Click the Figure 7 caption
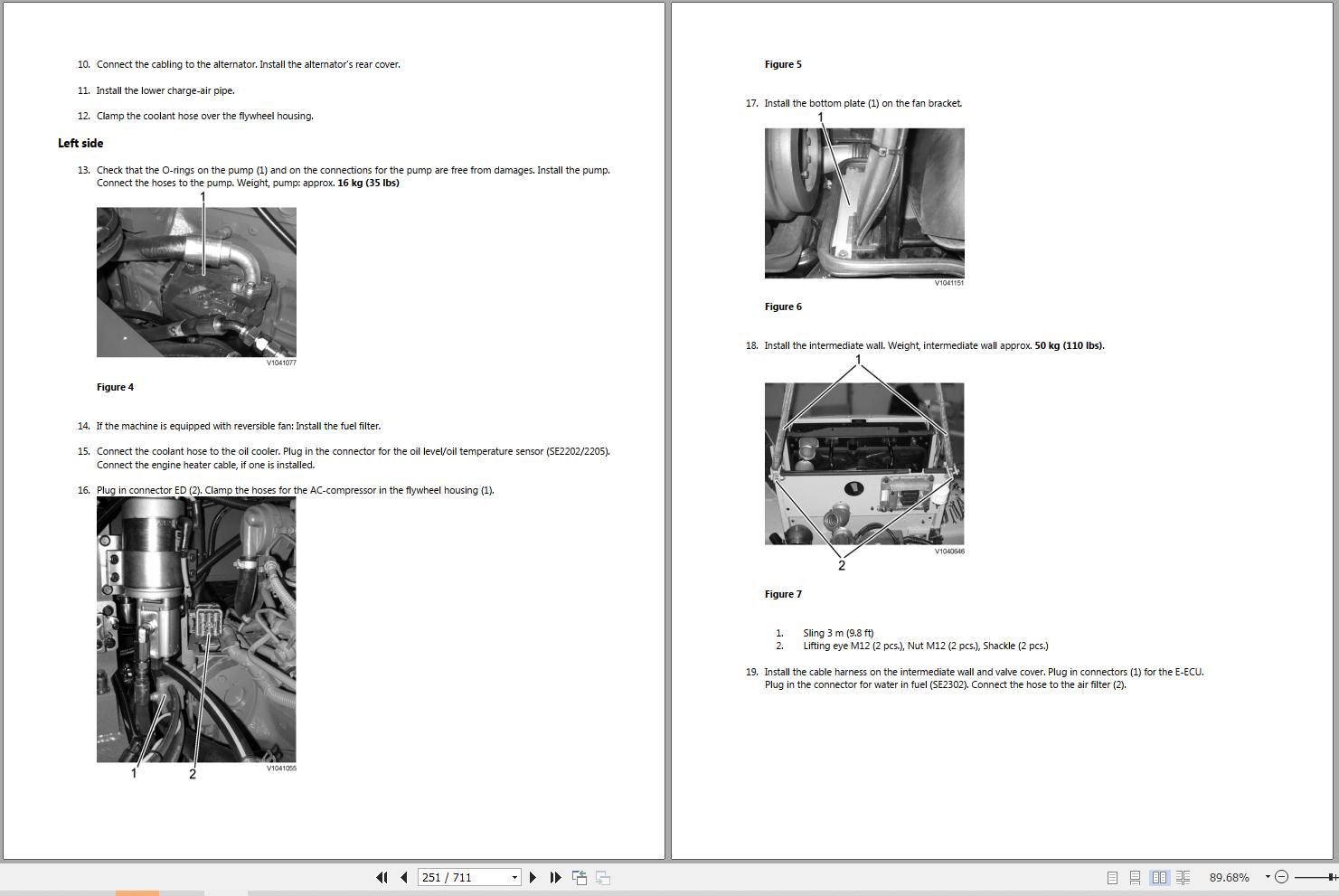The width and height of the screenshot is (1339, 896). (x=782, y=594)
